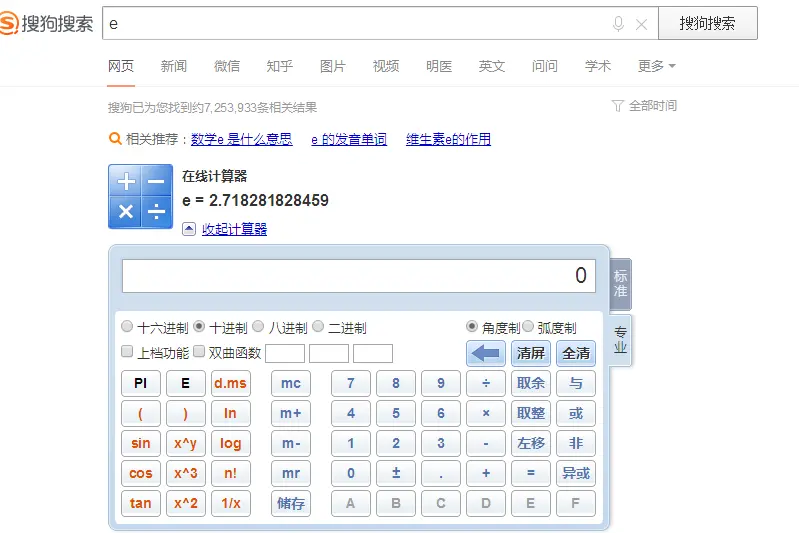The image size is (799, 533).
Task: Click the mr memory recall key
Action: [x=291, y=473]
